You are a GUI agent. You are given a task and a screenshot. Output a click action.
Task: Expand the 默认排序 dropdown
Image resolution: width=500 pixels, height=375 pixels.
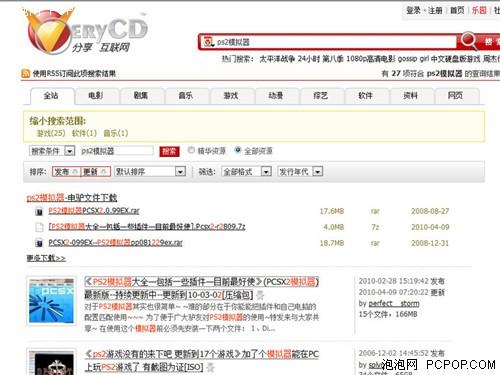150,172
